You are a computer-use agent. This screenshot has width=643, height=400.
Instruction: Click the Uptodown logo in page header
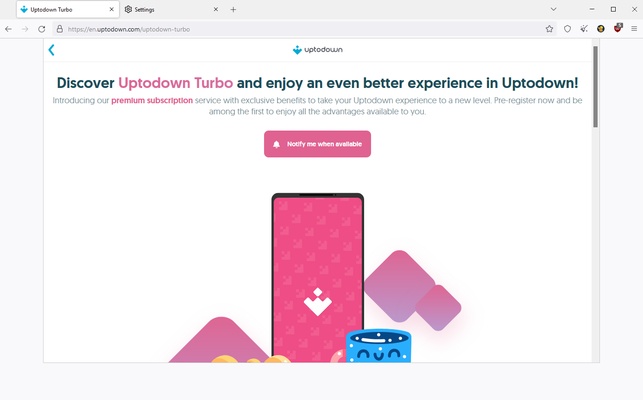(x=318, y=50)
